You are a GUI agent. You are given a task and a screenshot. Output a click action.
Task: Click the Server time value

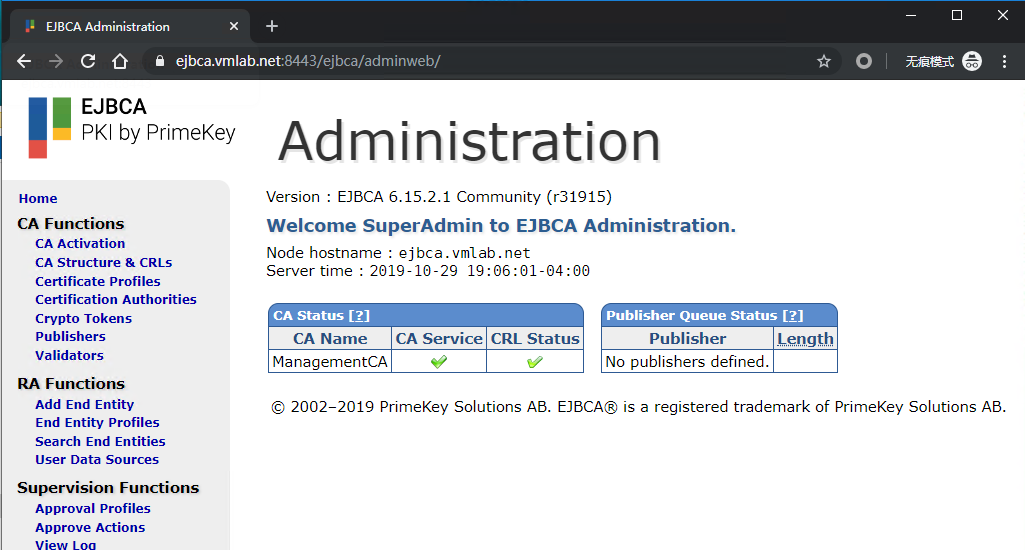pos(480,271)
